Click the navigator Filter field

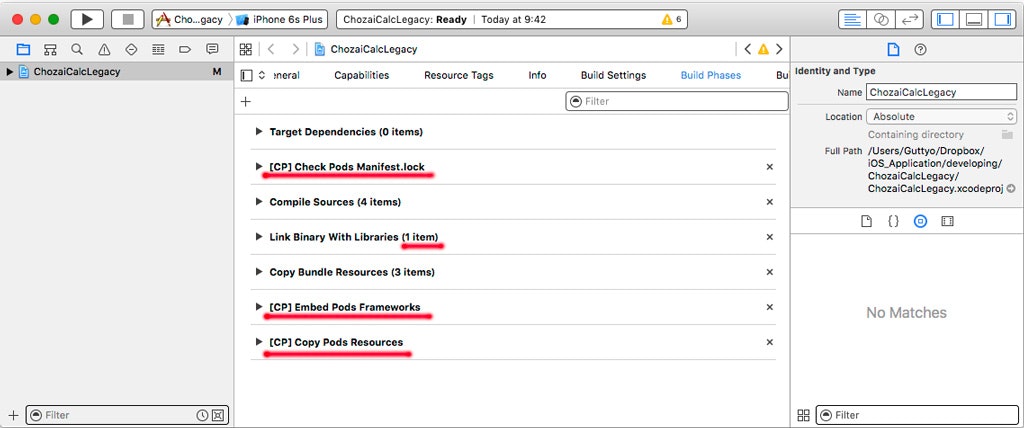coord(127,415)
